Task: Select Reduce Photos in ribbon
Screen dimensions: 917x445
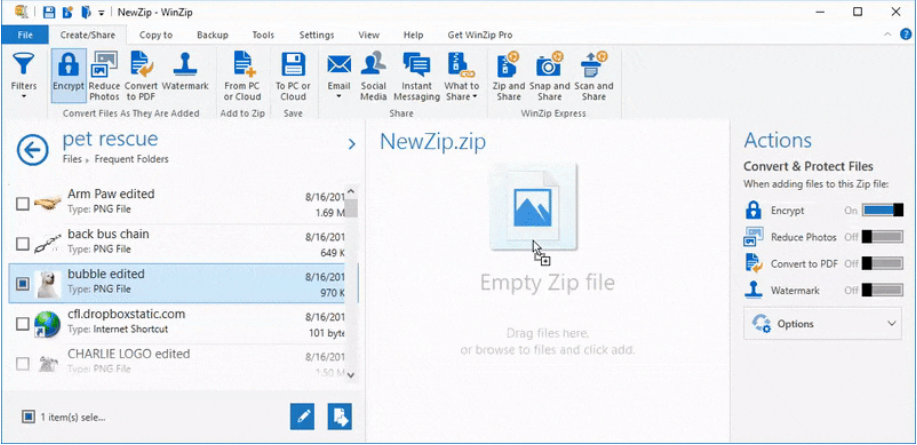Action: click(104, 75)
